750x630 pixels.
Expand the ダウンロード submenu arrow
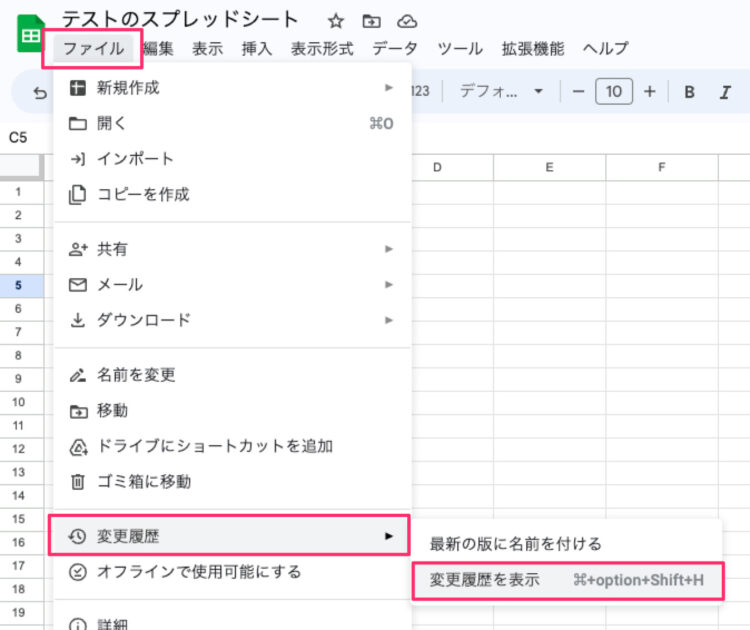tap(389, 320)
